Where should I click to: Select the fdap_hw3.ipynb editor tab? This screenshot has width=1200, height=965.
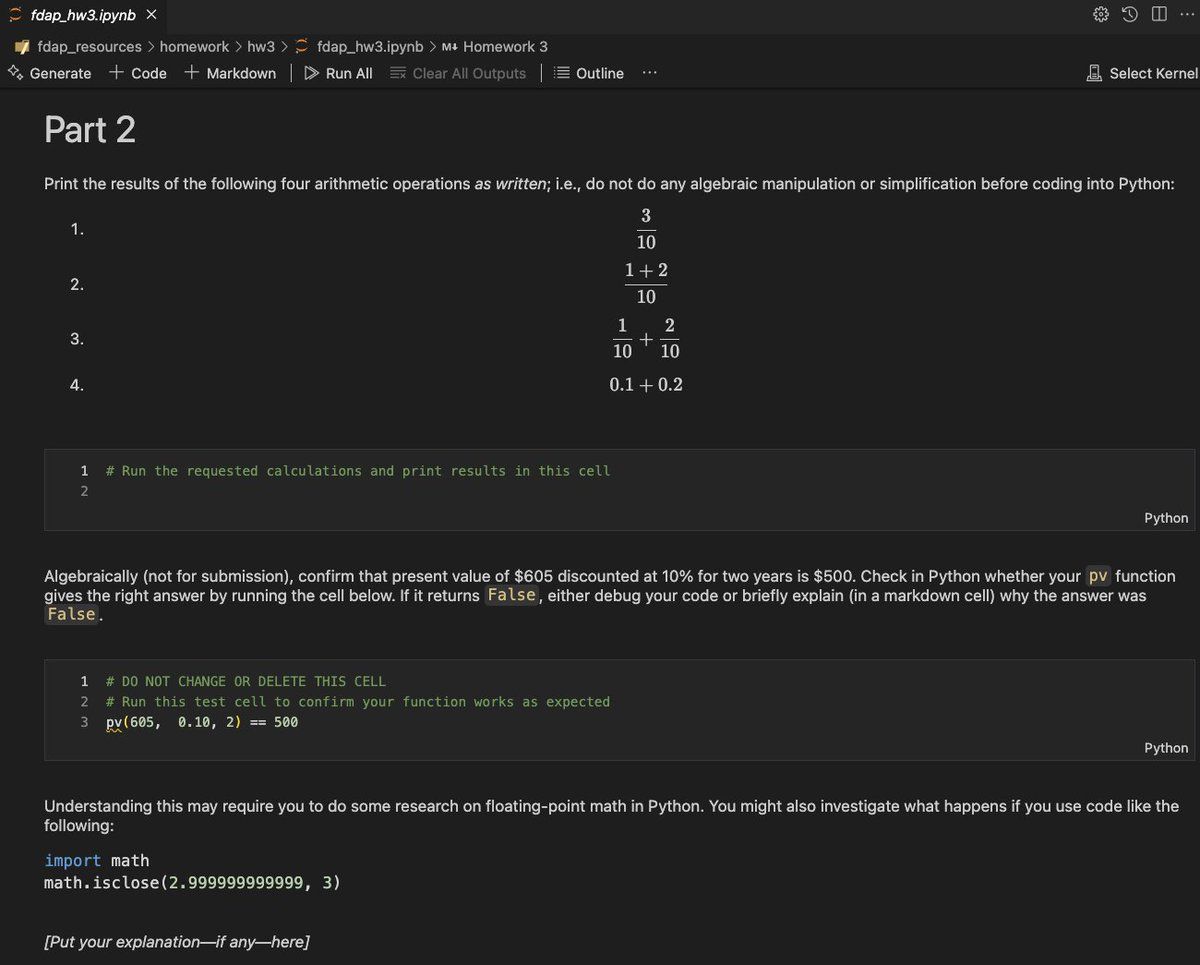click(x=82, y=15)
